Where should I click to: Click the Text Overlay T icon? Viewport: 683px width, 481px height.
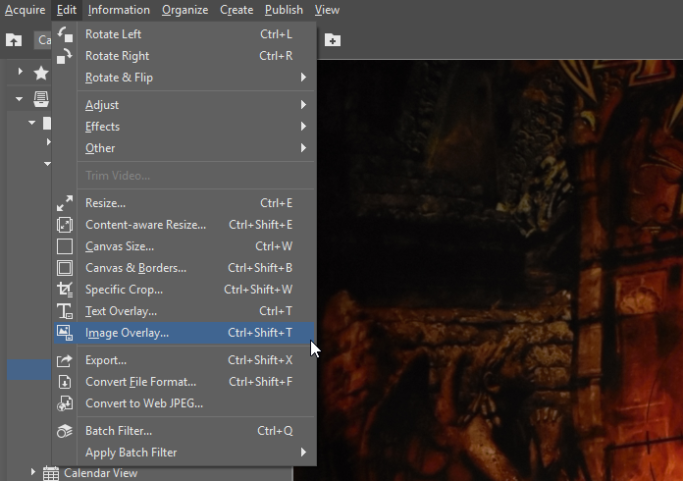coord(65,311)
